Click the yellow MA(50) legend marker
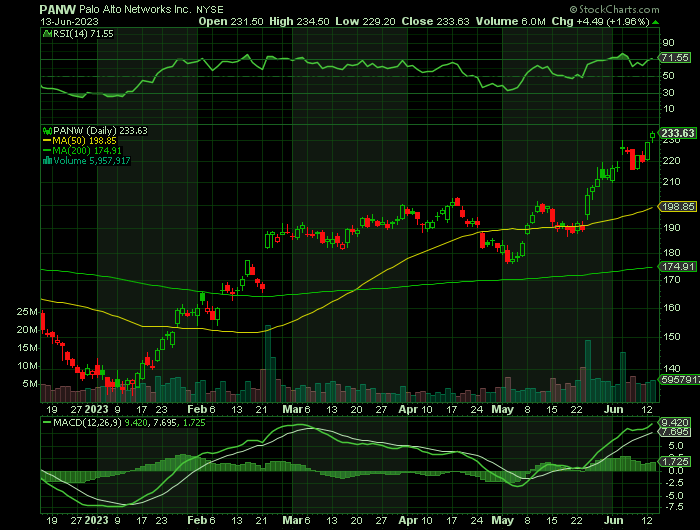 click(x=45, y=140)
